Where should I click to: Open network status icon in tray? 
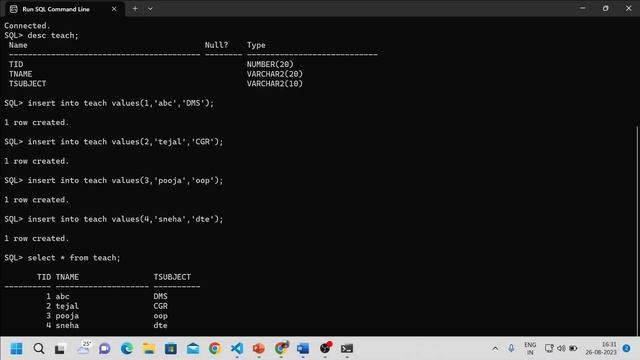(x=549, y=349)
